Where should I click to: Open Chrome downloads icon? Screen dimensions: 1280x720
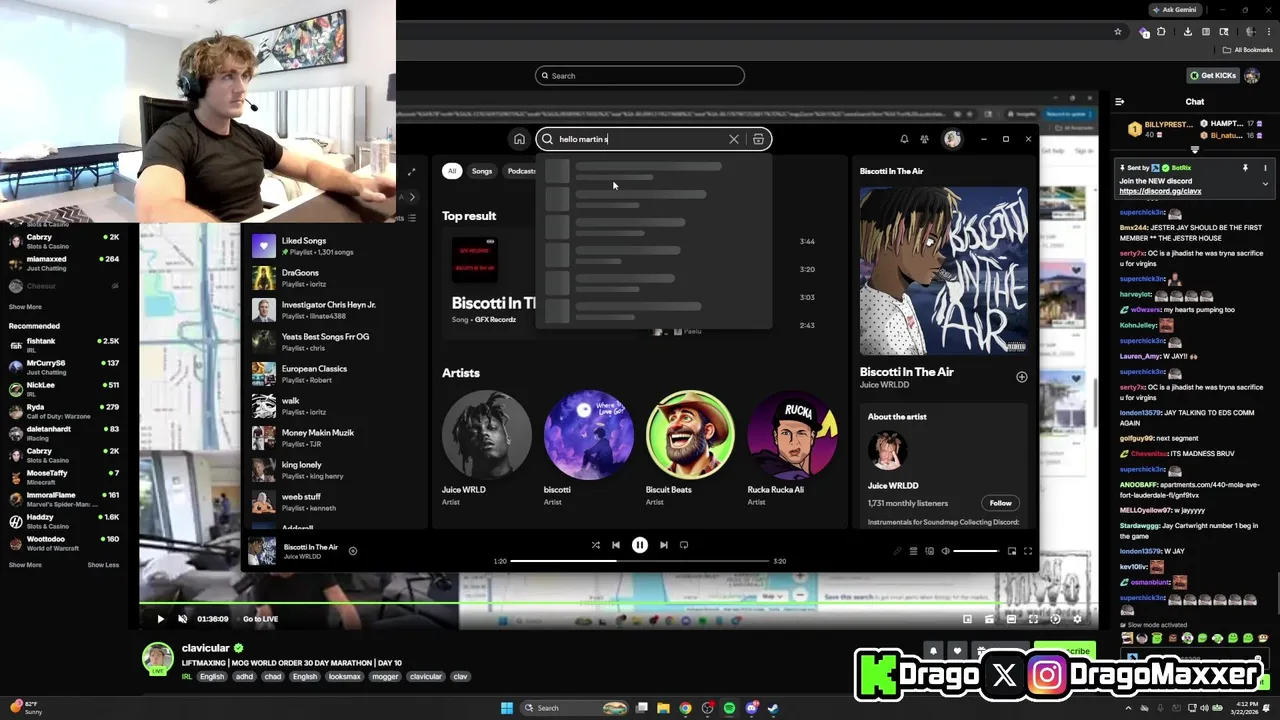[x=1187, y=32]
